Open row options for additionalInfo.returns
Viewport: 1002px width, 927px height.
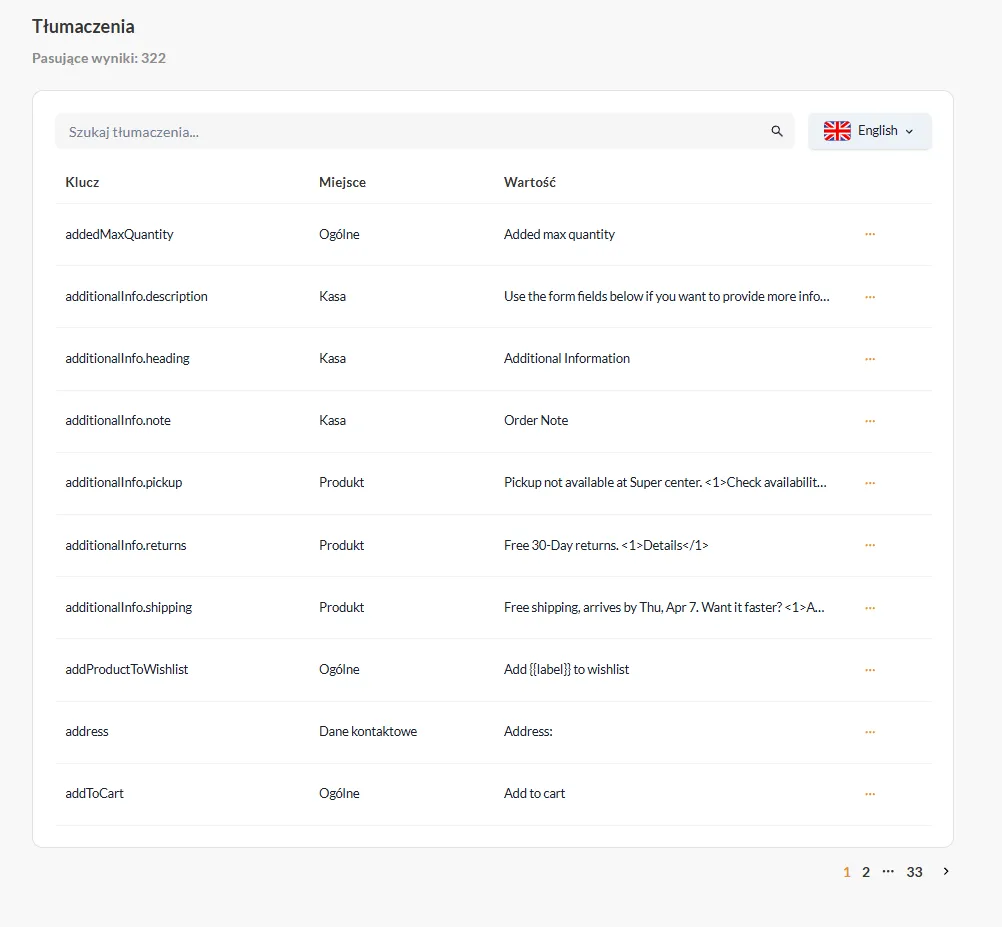[x=870, y=545]
